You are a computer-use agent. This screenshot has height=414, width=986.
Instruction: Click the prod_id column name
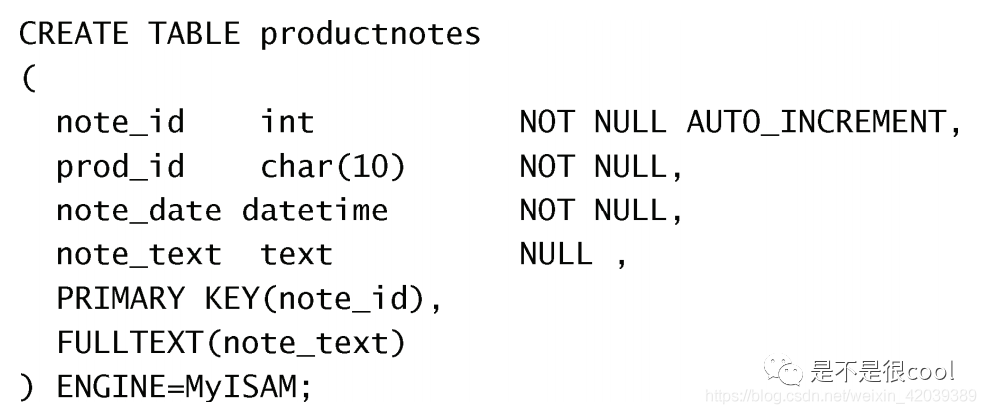pyautogui.click(x=120, y=167)
